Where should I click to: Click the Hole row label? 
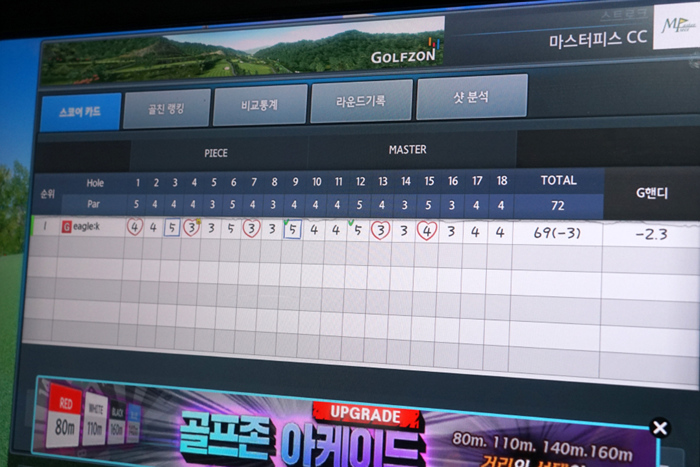pos(95,183)
